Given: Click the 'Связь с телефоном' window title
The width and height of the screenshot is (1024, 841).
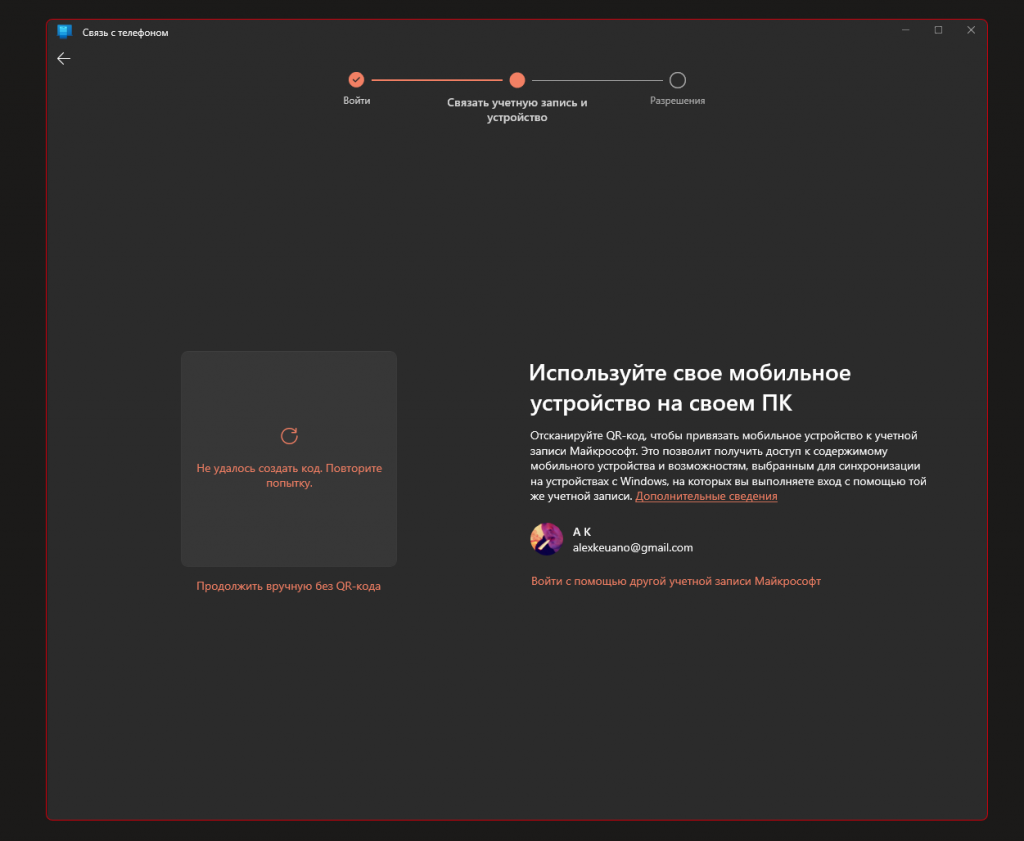Looking at the screenshot, I should click(x=125, y=33).
